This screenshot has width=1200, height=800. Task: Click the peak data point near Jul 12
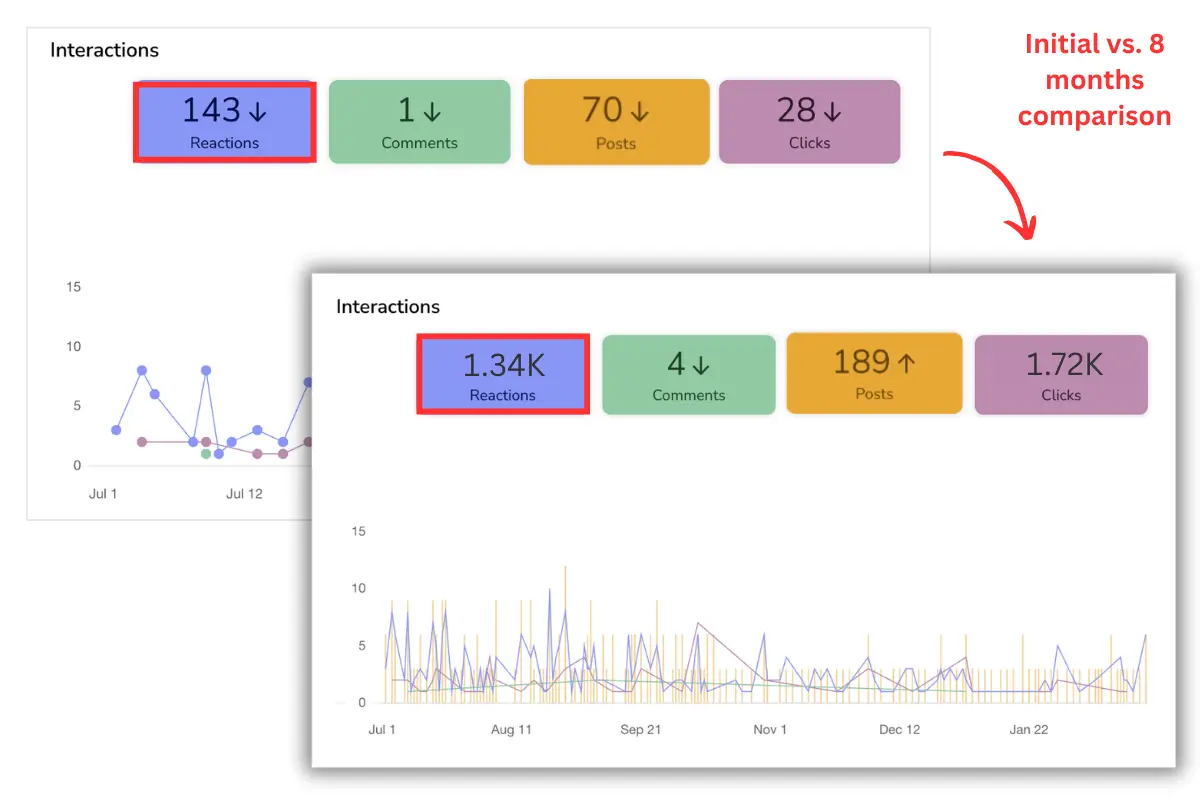coord(207,370)
